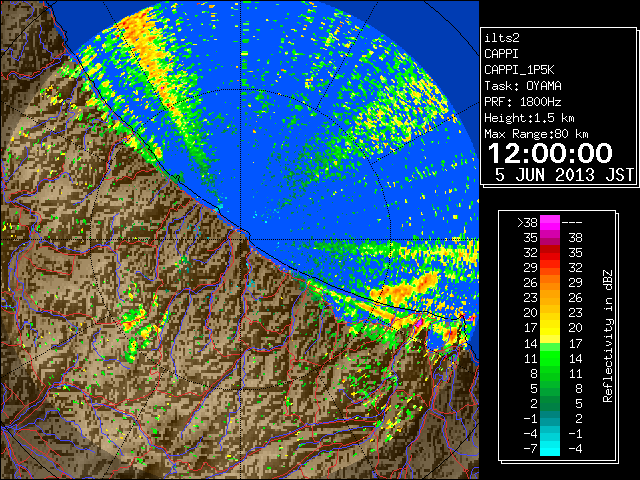Click the "Height:1.5 km" value
Screen dimensions: 640x480
coord(529,118)
